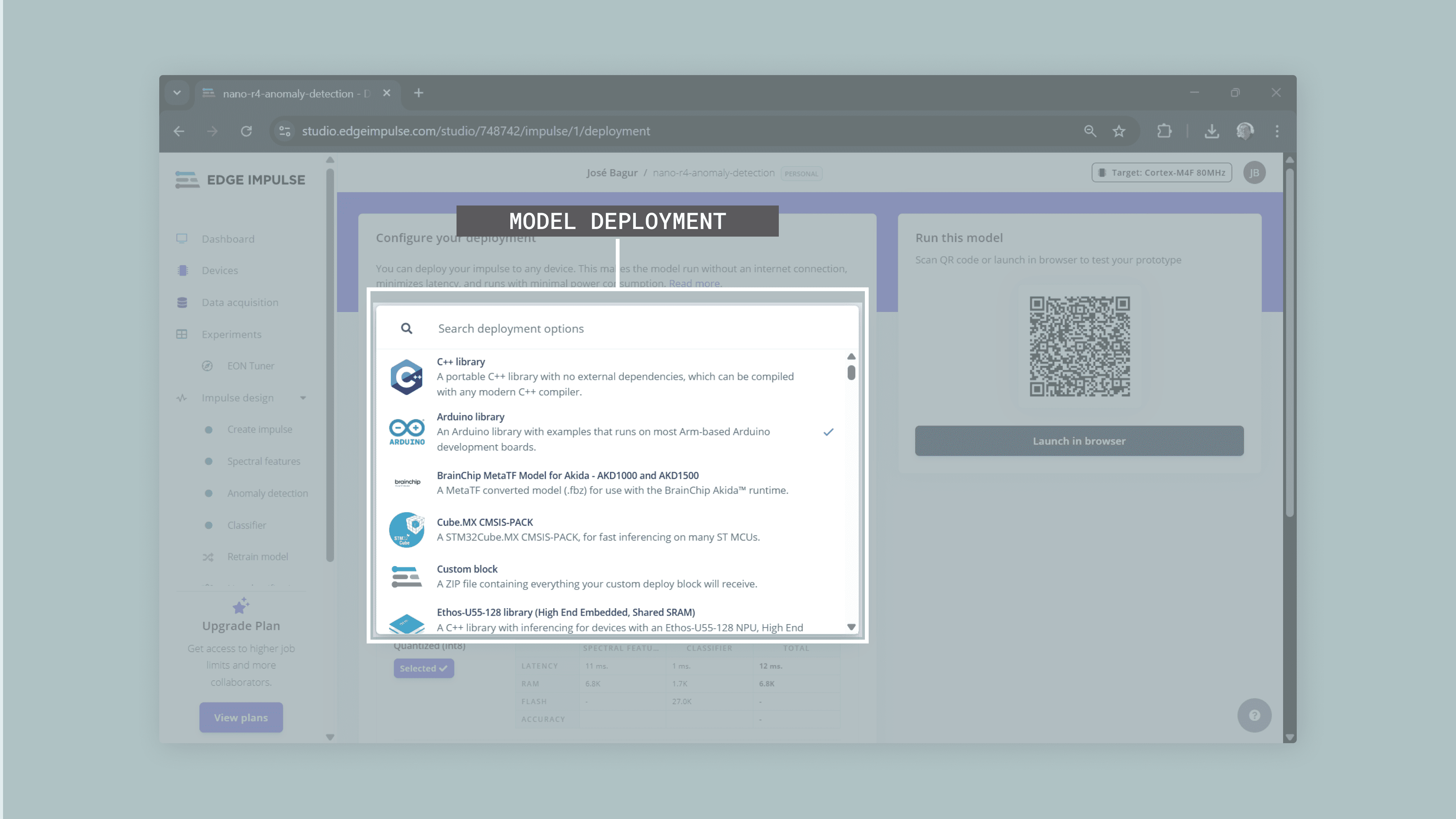1456x819 pixels.
Task: Collapse the Impulse design section arrow
Action: coord(303,398)
